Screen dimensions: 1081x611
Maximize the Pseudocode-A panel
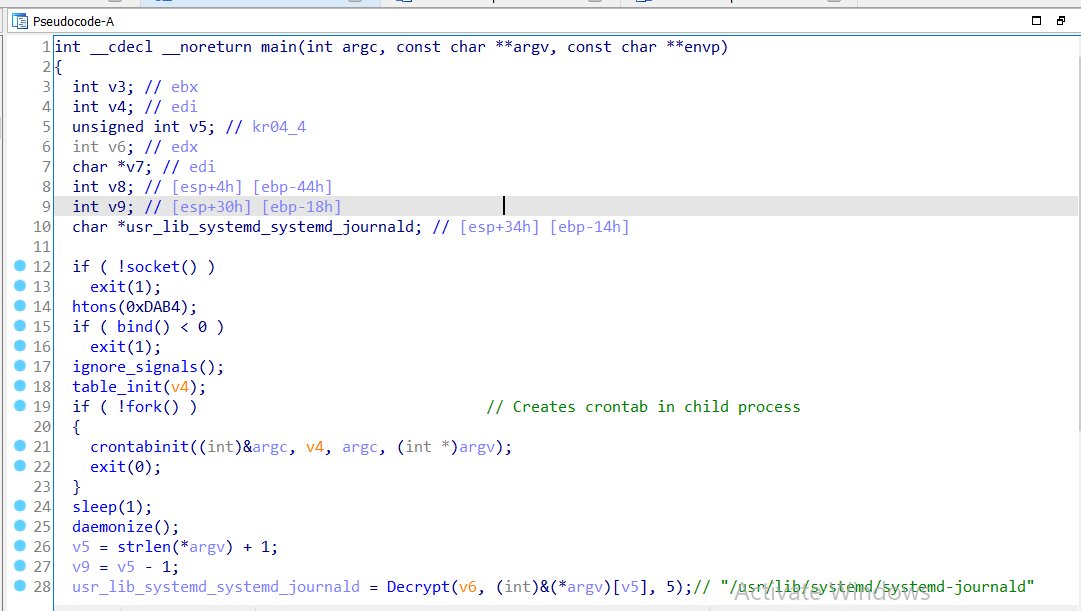1036,21
